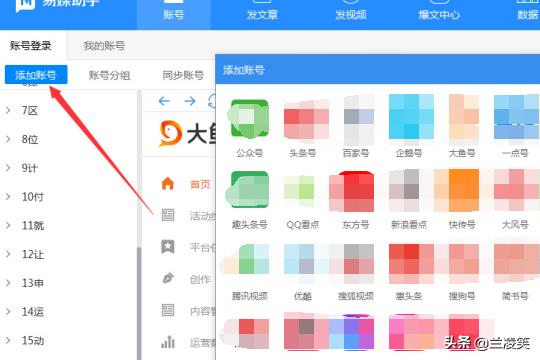Choose the 东方号 platform icon

tap(352, 191)
